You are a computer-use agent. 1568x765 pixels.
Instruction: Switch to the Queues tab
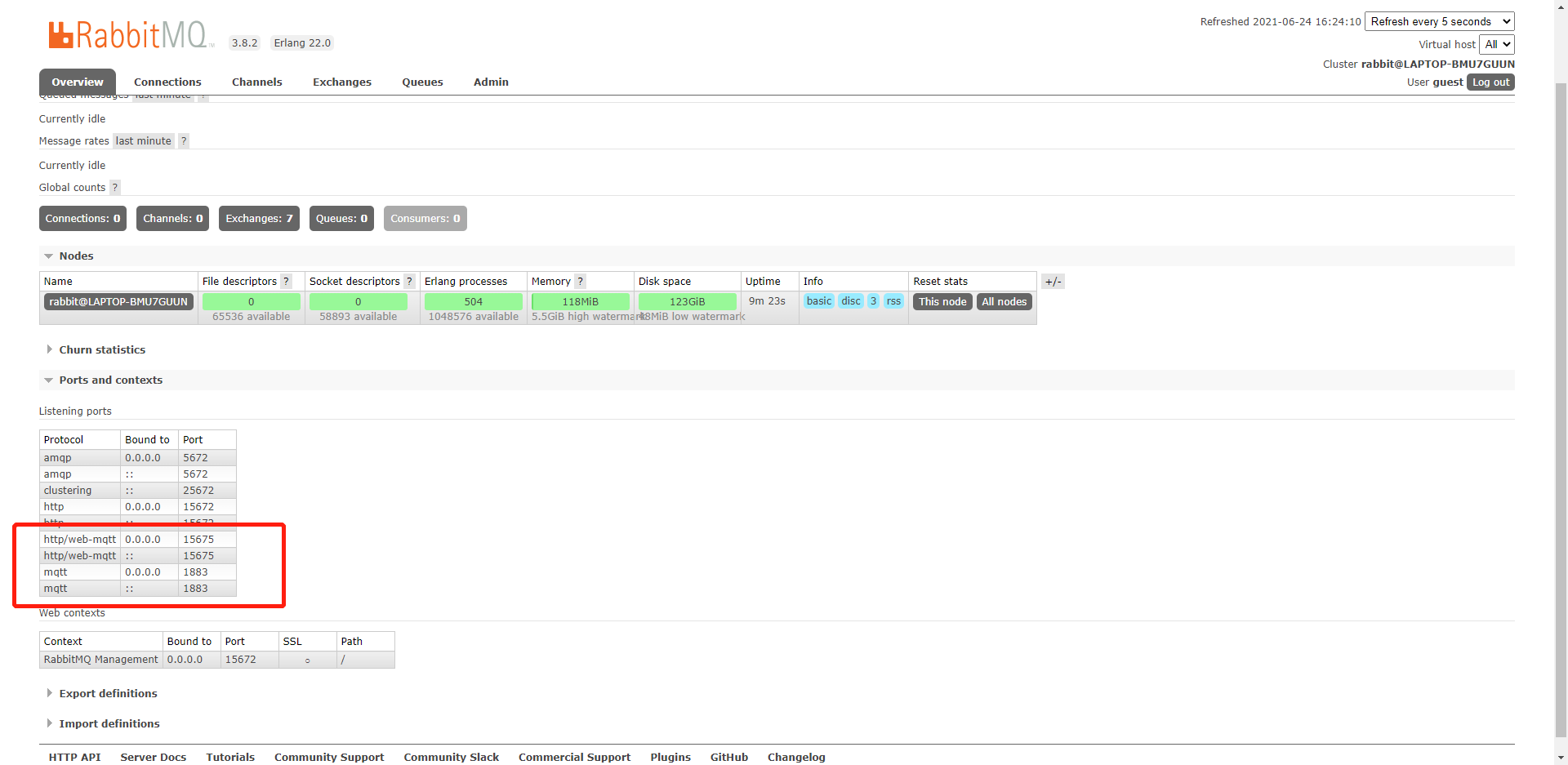422,82
